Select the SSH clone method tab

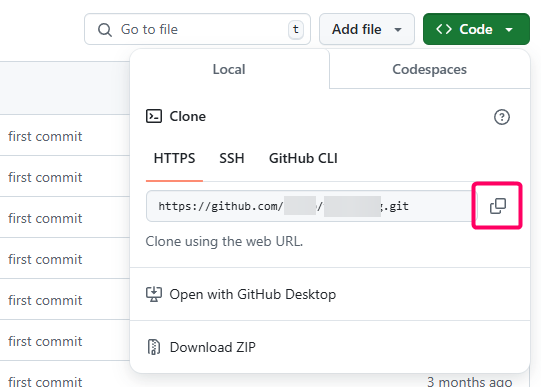232,159
